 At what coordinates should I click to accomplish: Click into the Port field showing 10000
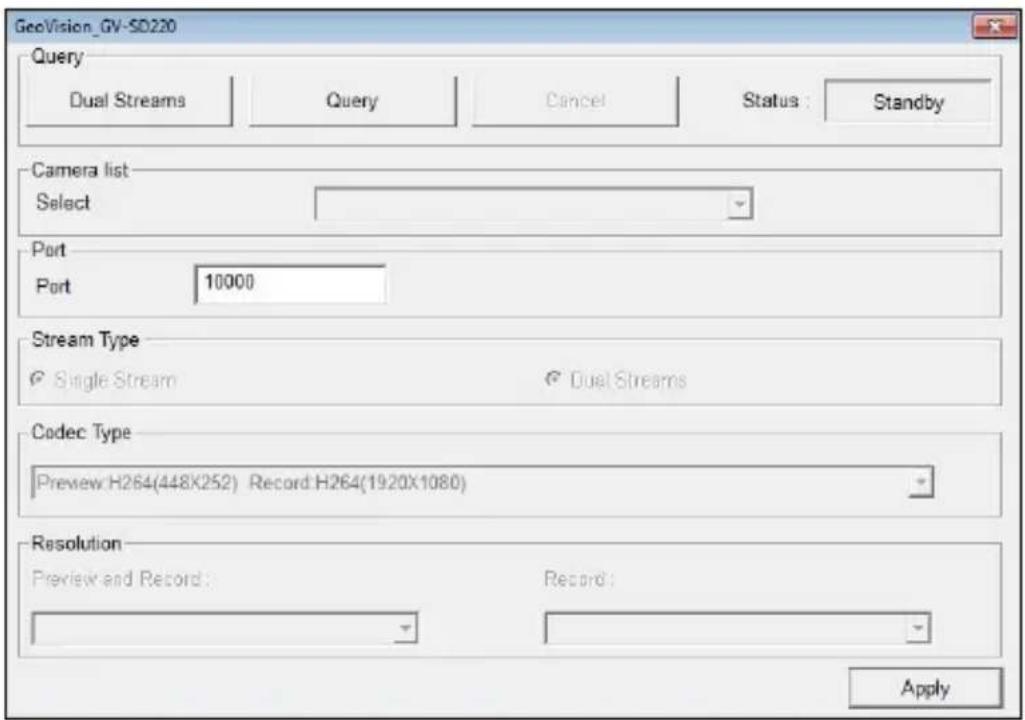click(290, 284)
